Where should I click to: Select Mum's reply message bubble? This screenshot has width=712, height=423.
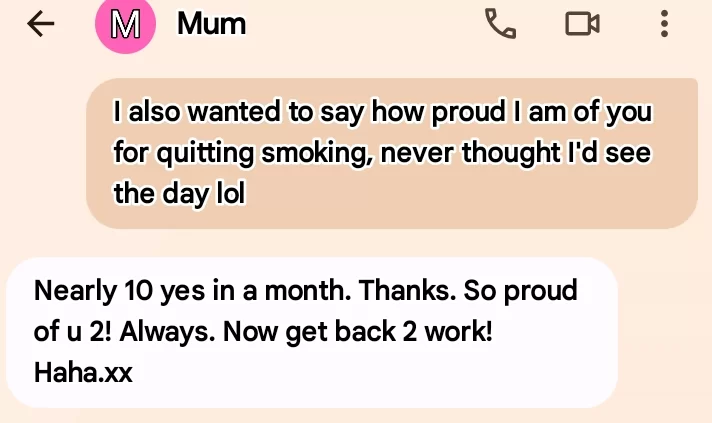312,332
